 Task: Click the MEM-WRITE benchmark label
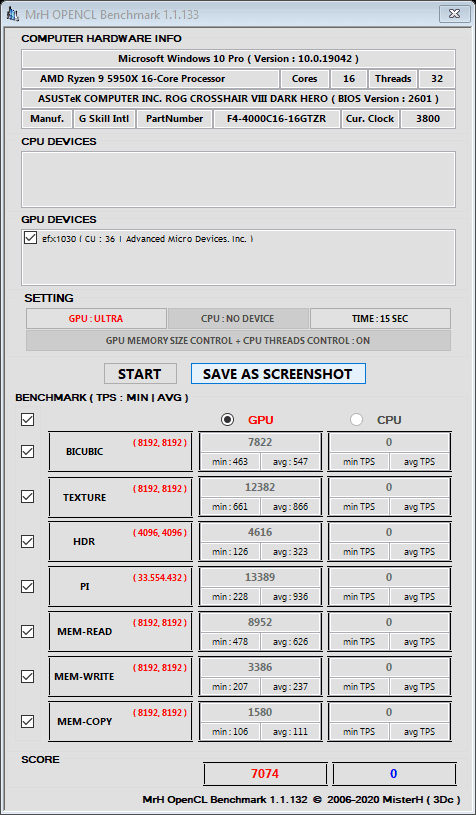point(84,677)
